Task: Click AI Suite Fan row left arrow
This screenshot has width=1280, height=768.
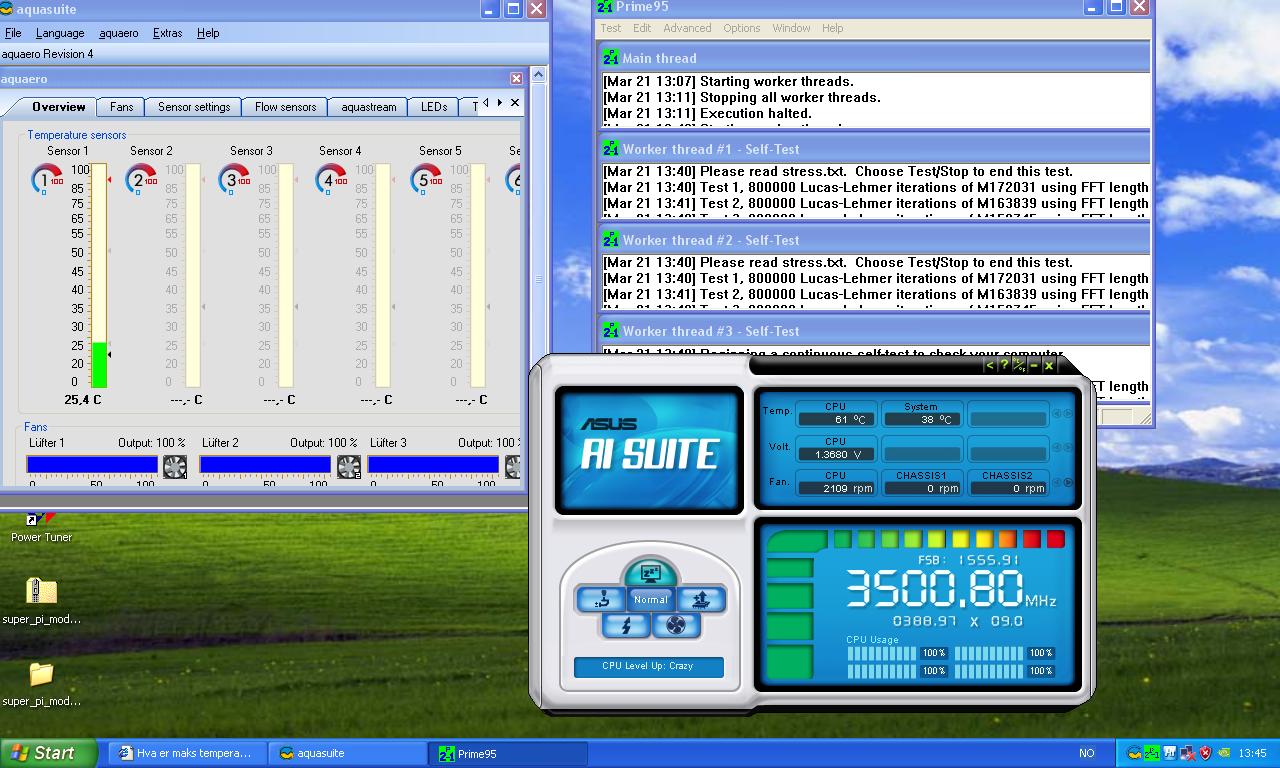Action: 1057,482
